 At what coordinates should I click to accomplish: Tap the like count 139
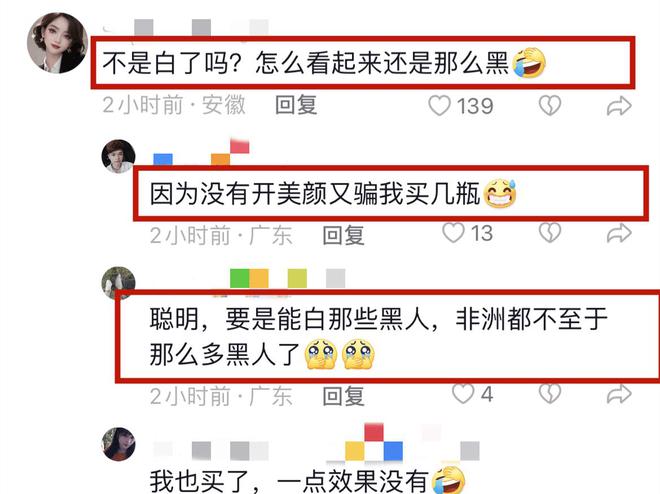pos(475,106)
